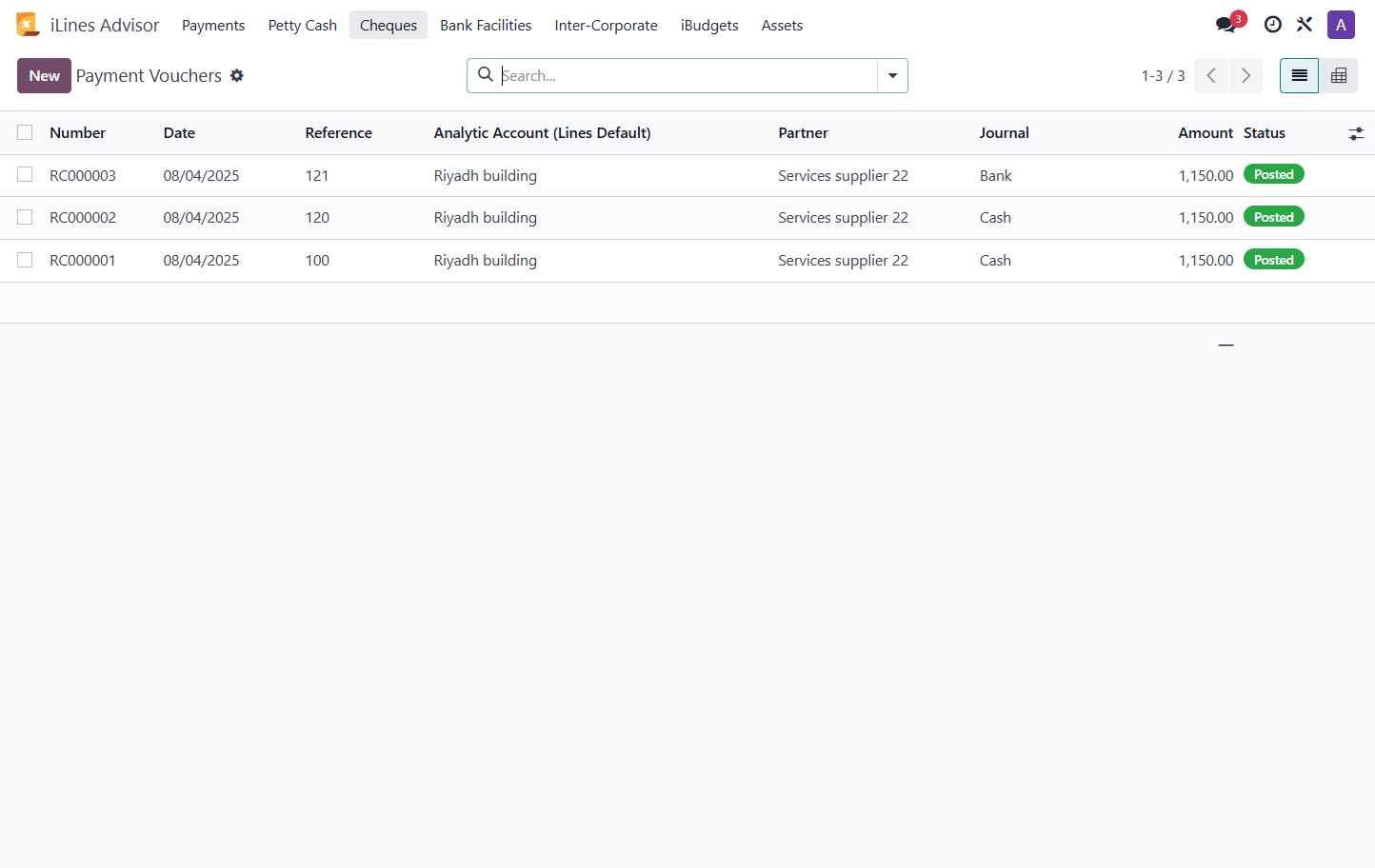Click the iLines Advisor app logo
Screen dimensions: 1375x868
[28, 25]
